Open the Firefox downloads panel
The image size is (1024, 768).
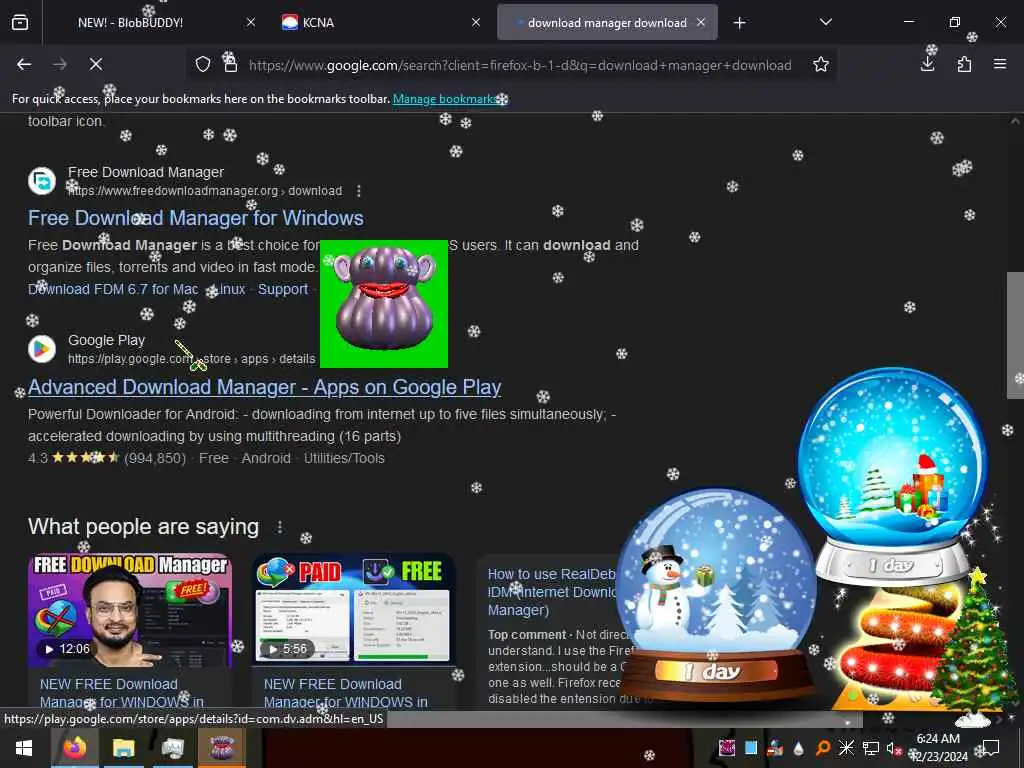(927, 64)
